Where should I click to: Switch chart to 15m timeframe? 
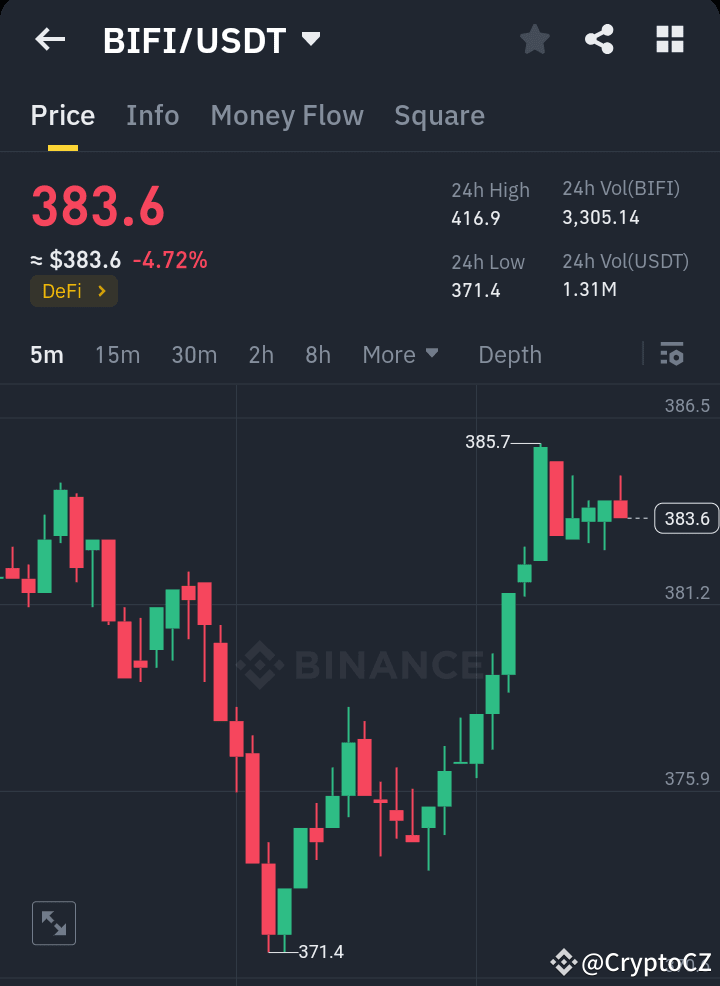pyautogui.click(x=117, y=354)
